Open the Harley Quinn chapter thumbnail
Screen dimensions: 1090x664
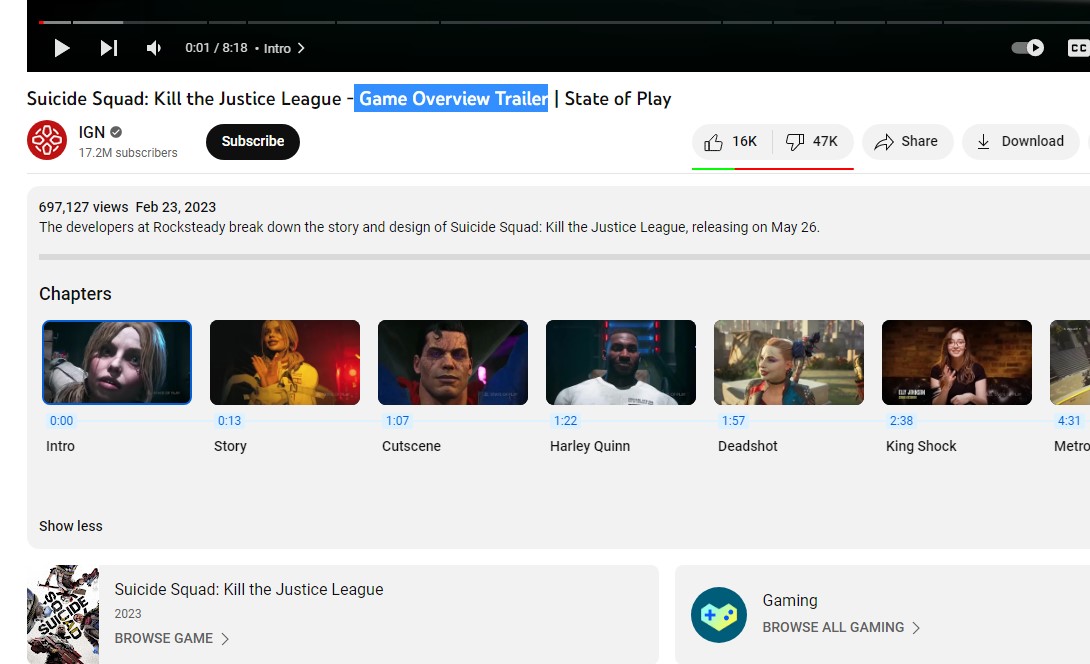pos(621,362)
